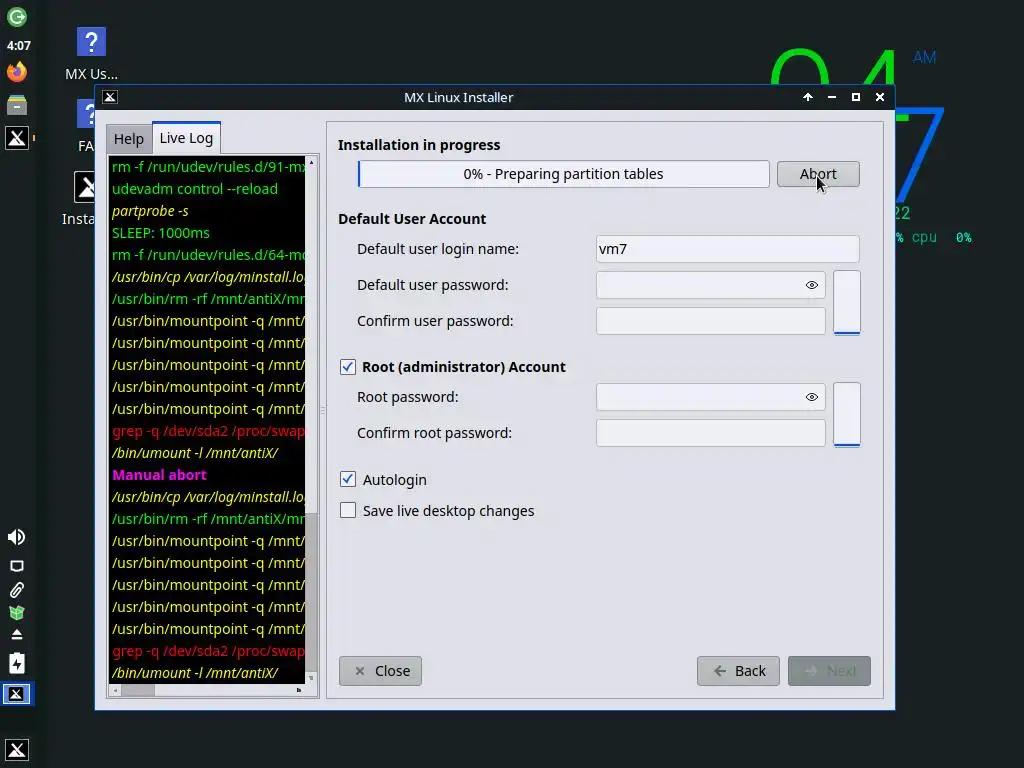Viewport: 1024px width, 768px height.
Task: Click the live log scroll right arrow
Action: [x=299, y=690]
